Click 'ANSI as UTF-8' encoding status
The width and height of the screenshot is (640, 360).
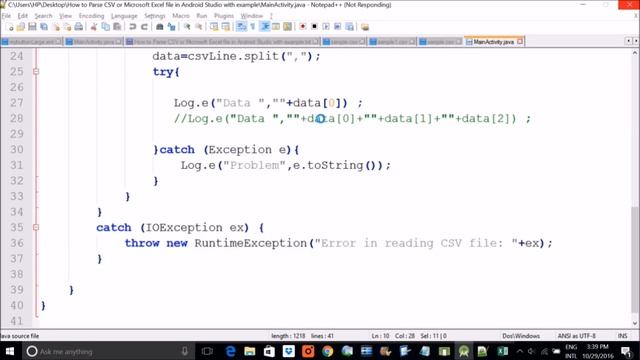click(576, 336)
